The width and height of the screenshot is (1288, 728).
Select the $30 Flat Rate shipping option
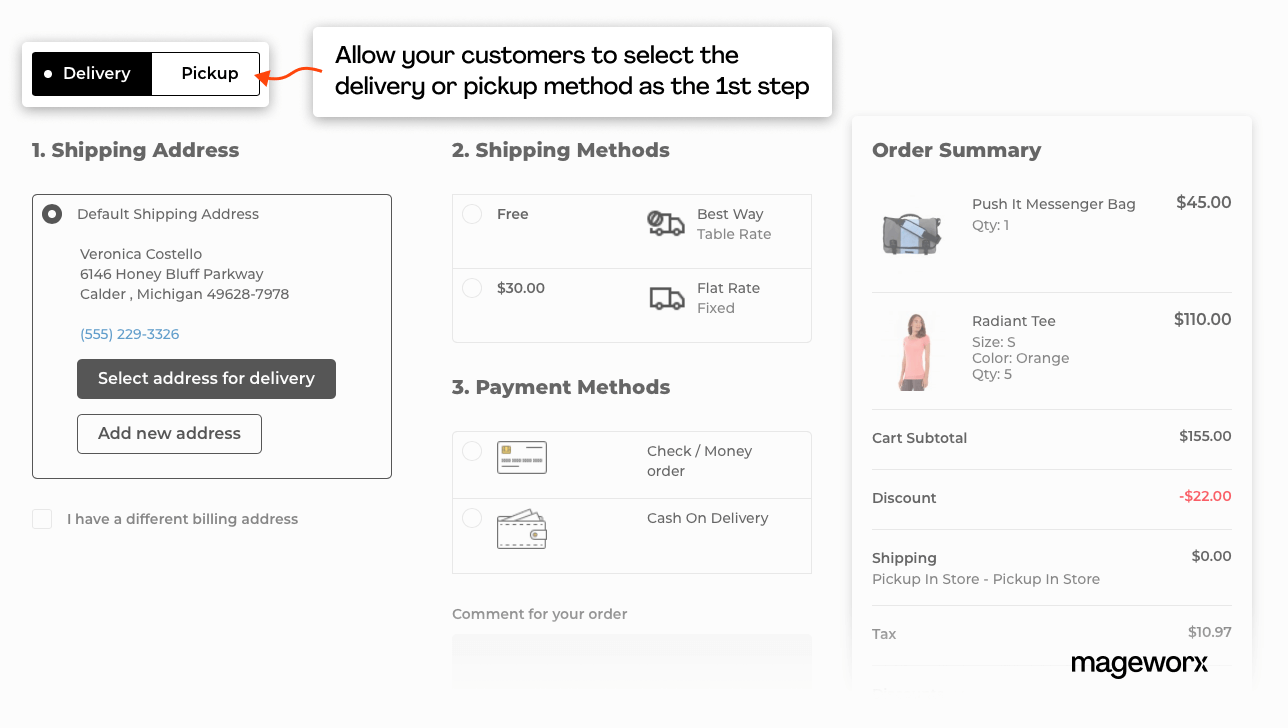pos(471,287)
